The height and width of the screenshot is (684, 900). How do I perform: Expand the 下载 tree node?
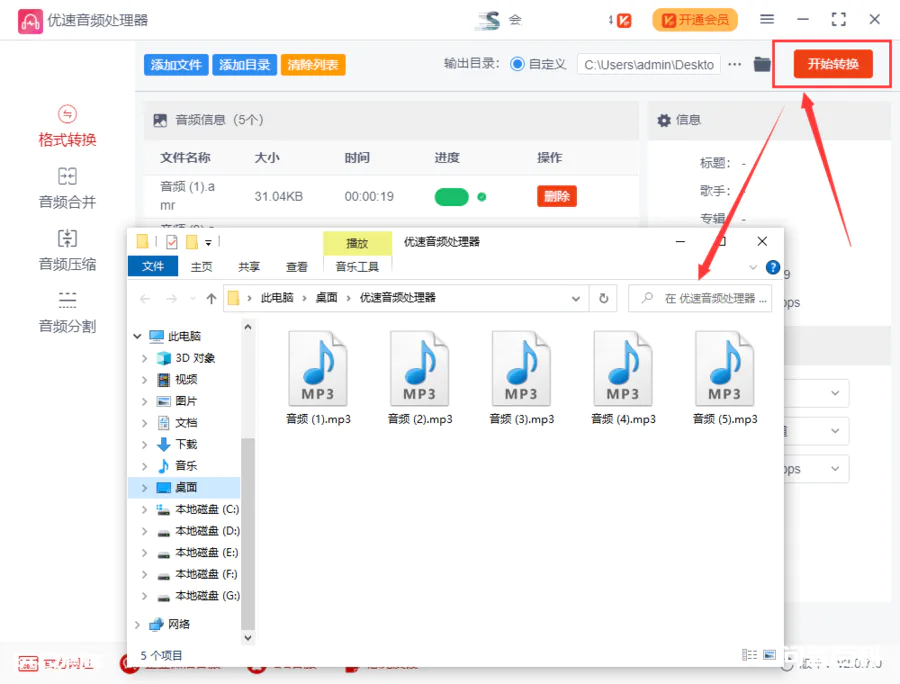(145, 445)
